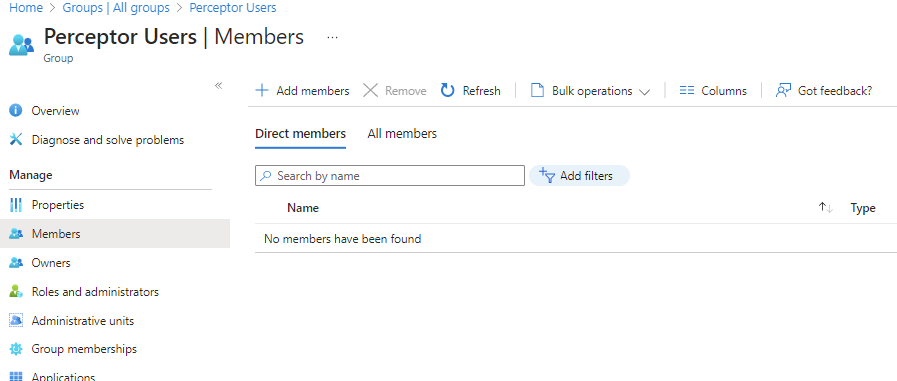Click Perceptor Users breadcrumb link

pyautogui.click(x=233, y=8)
